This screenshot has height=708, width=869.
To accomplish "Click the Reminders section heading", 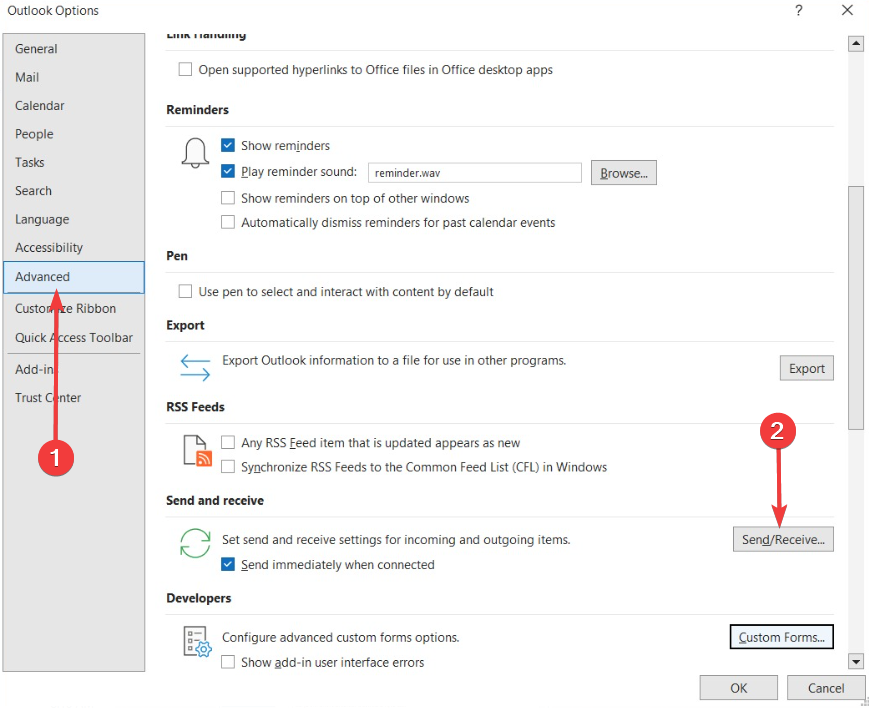I will click(x=197, y=110).
